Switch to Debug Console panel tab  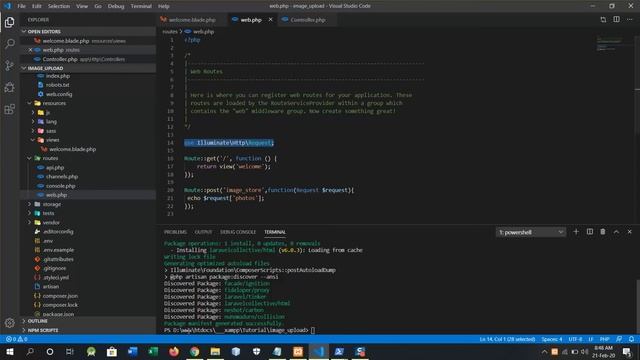pyautogui.click(x=238, y=232)
